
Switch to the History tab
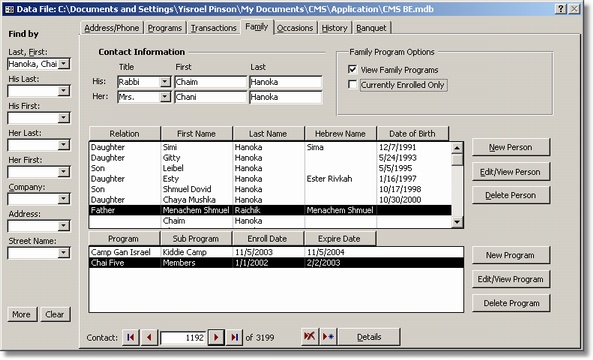click(334, 28)
